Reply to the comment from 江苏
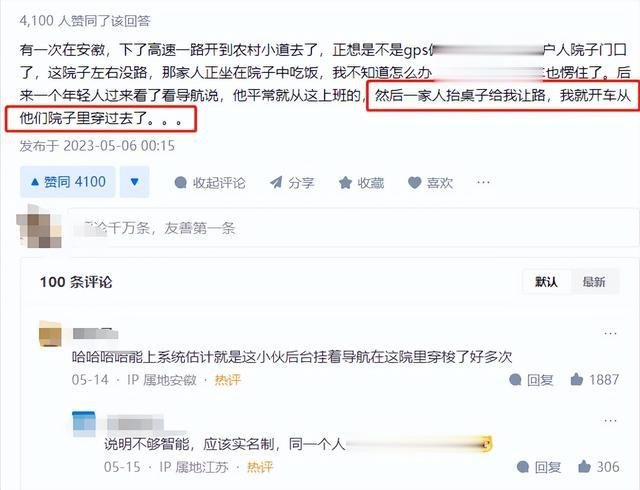 coord(539,467)
